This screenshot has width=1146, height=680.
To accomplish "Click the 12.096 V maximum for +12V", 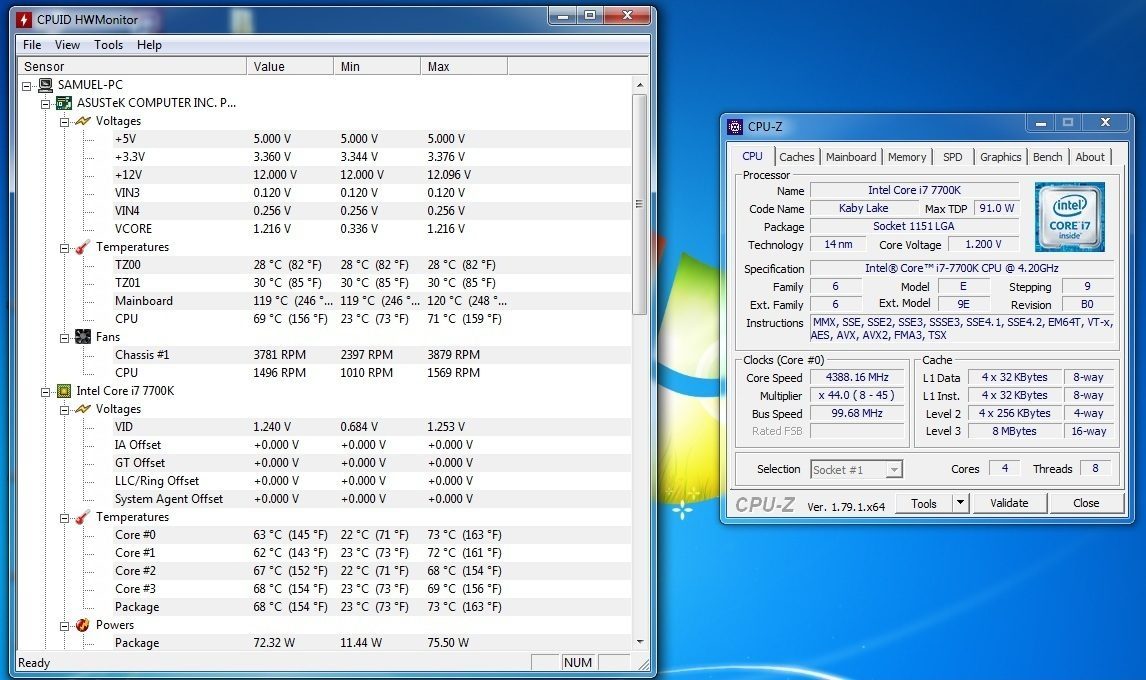I will pos(449,175).
